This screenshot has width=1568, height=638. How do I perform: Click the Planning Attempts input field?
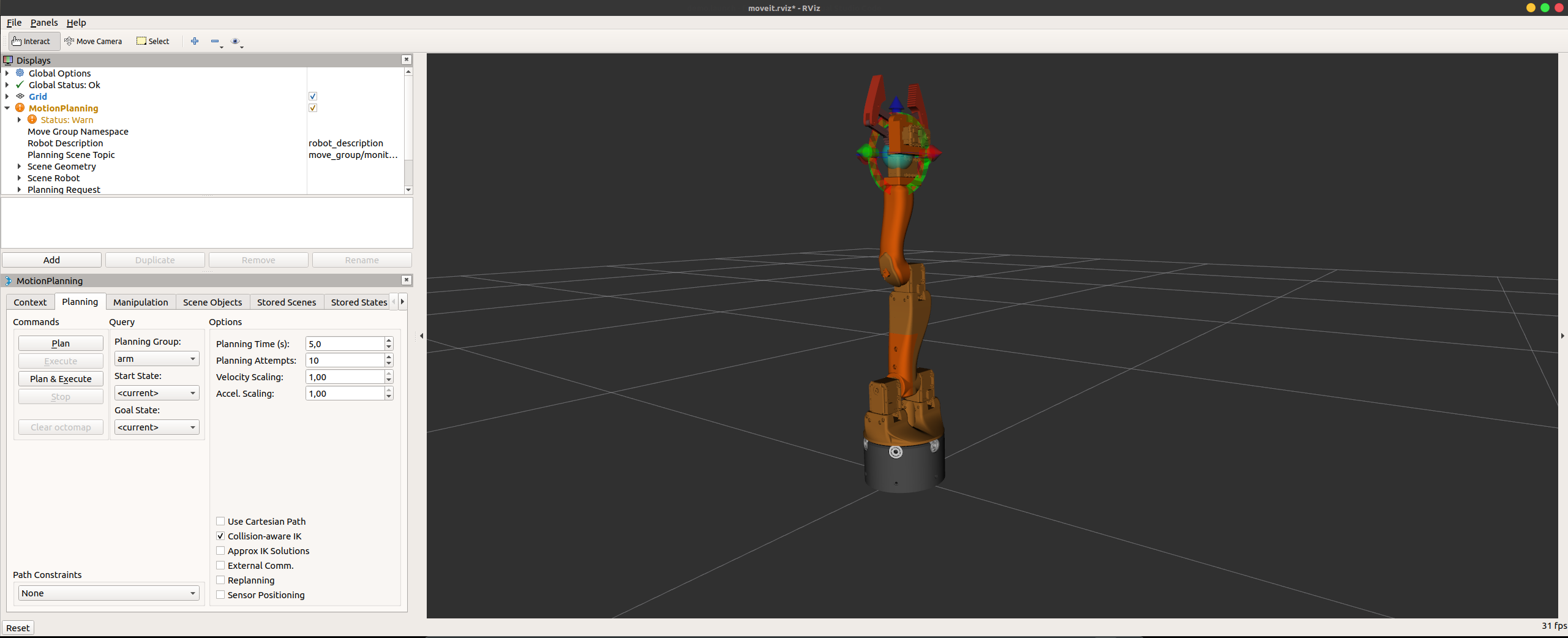345,361
